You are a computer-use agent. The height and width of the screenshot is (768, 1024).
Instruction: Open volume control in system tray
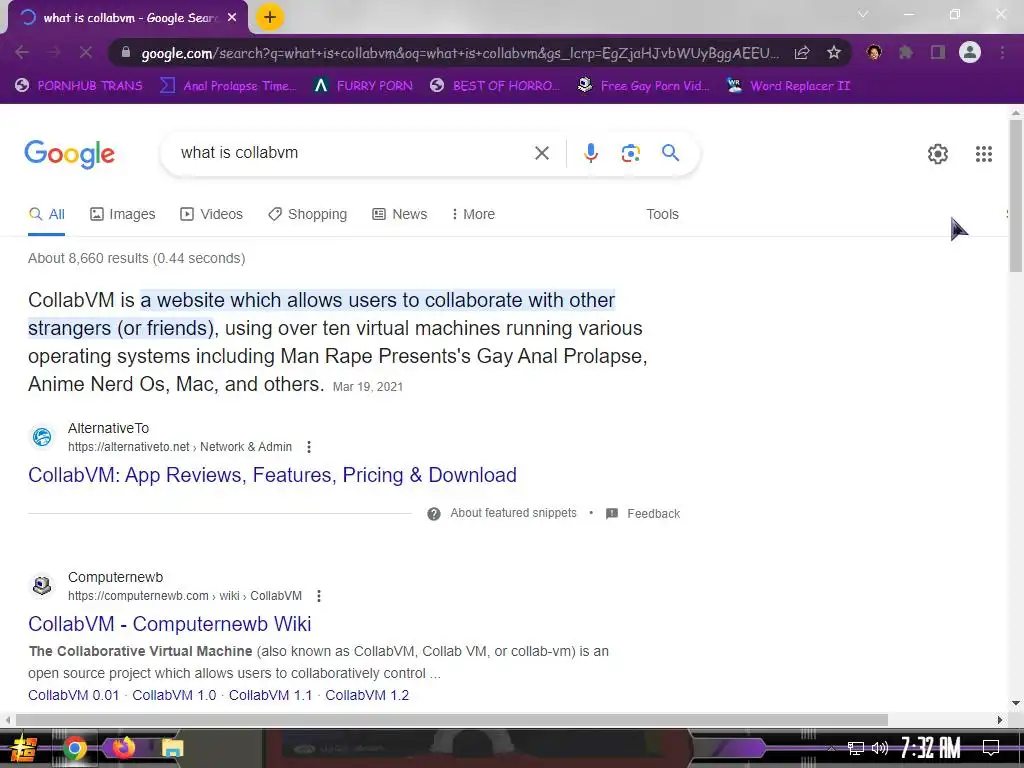(880, 748)
